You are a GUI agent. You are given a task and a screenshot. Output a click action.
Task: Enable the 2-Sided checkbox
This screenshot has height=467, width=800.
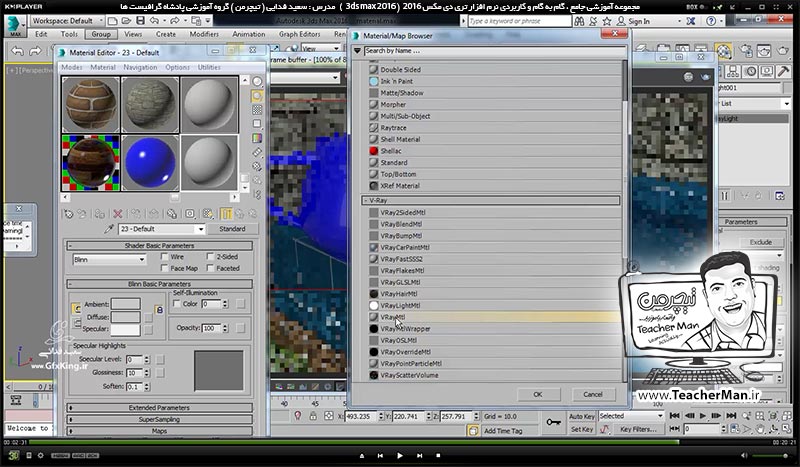click(210, 256)
